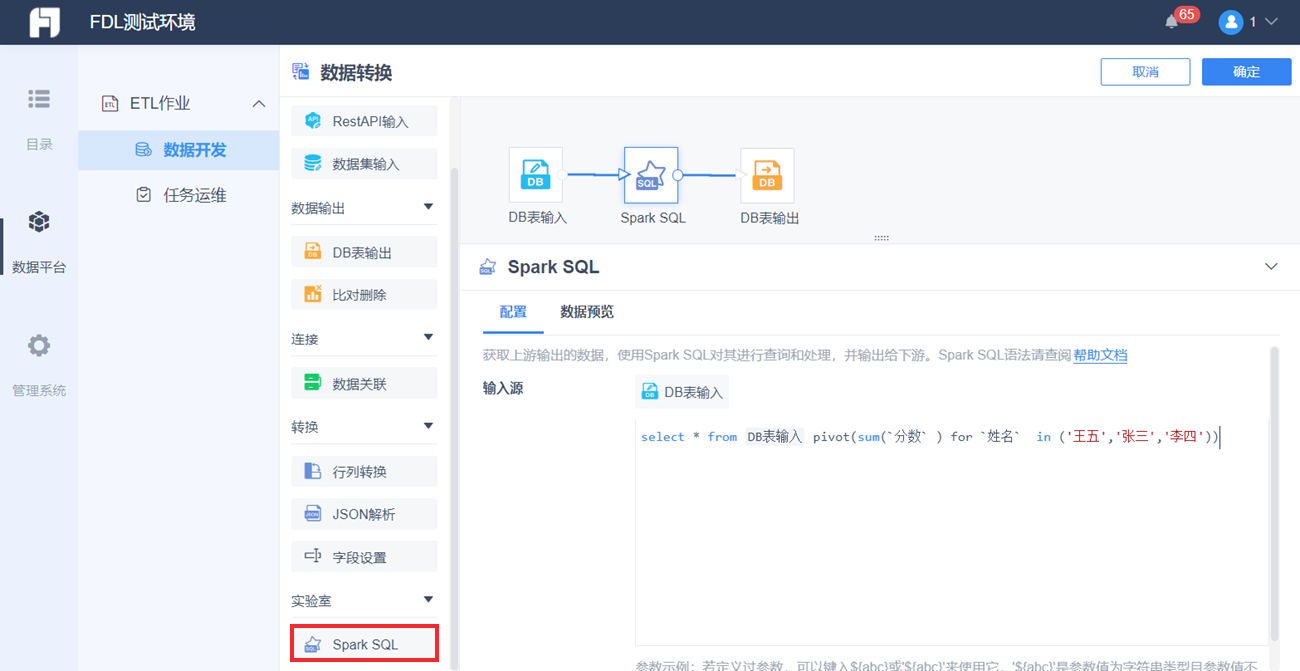Select 数据平台 in the sidebar
This screenshot has width=1300, height=671.
39,240
